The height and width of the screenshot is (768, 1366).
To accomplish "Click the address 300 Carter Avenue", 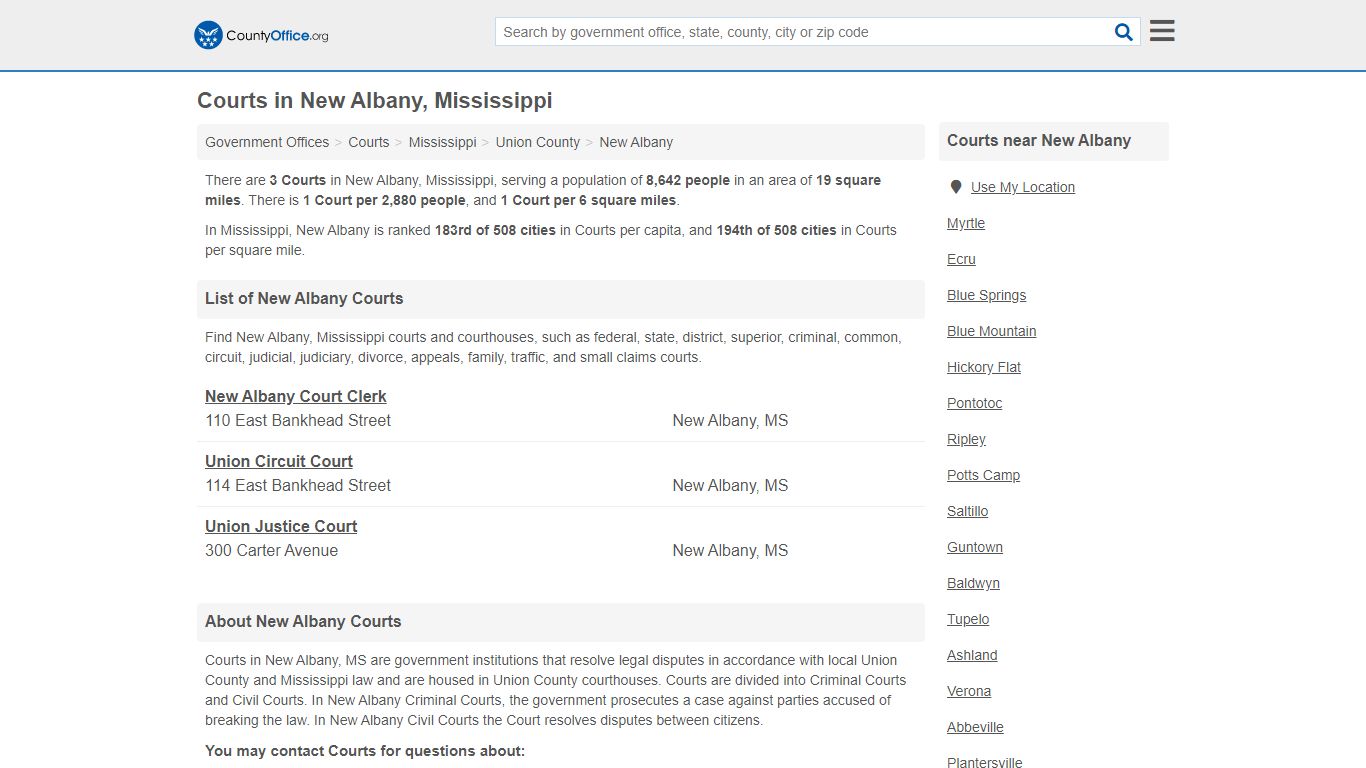I will pos(272,550).
